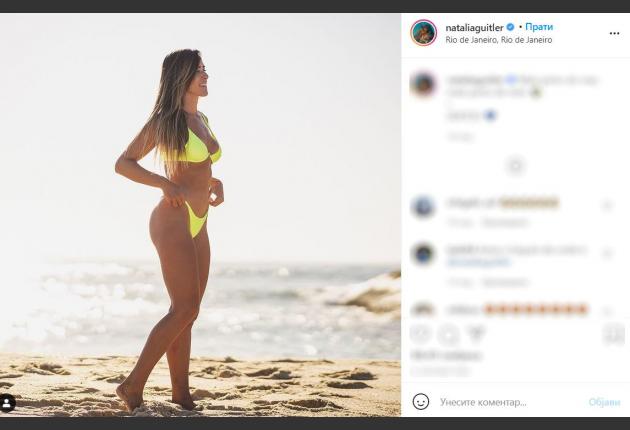Click the beach photo of the post

200,215
